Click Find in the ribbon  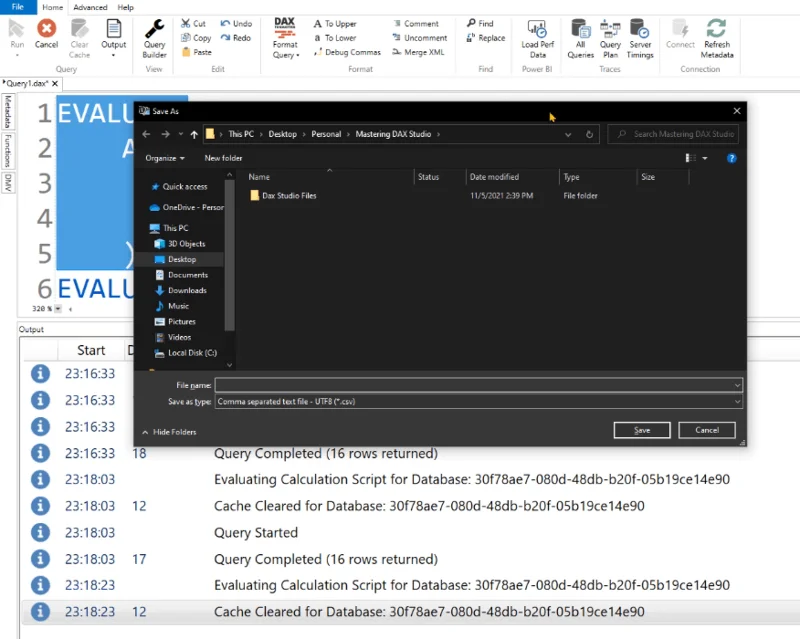pyautogui.click(x=480, y=23)
